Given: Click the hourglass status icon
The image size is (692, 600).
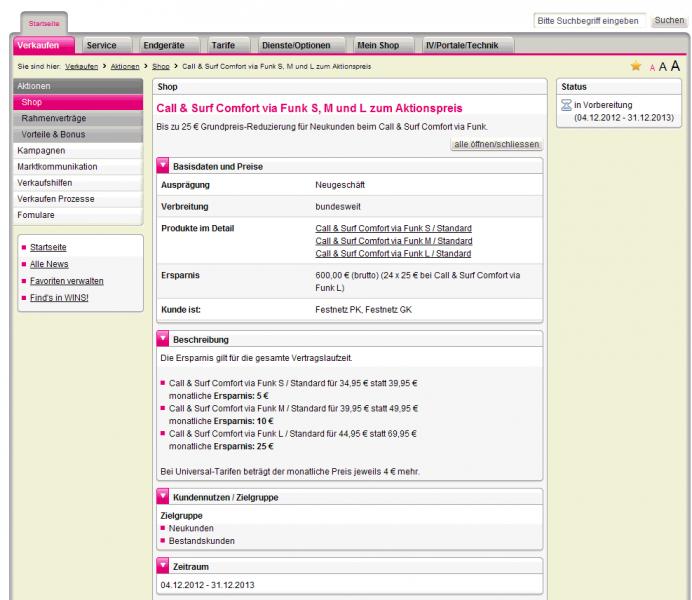Looking at the screenshot, I should tap(566, 105).
